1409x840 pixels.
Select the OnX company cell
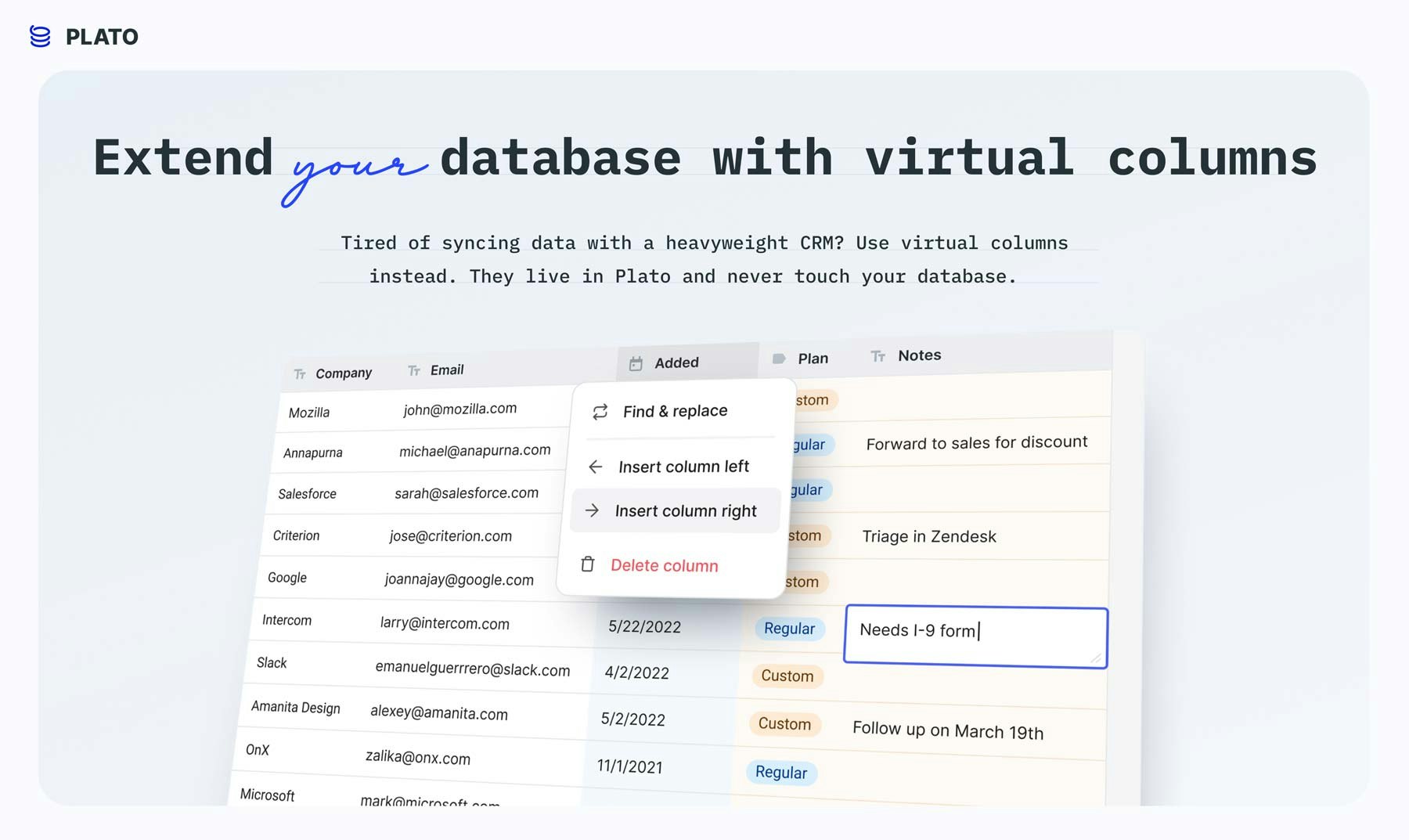[x=258, y=750]
